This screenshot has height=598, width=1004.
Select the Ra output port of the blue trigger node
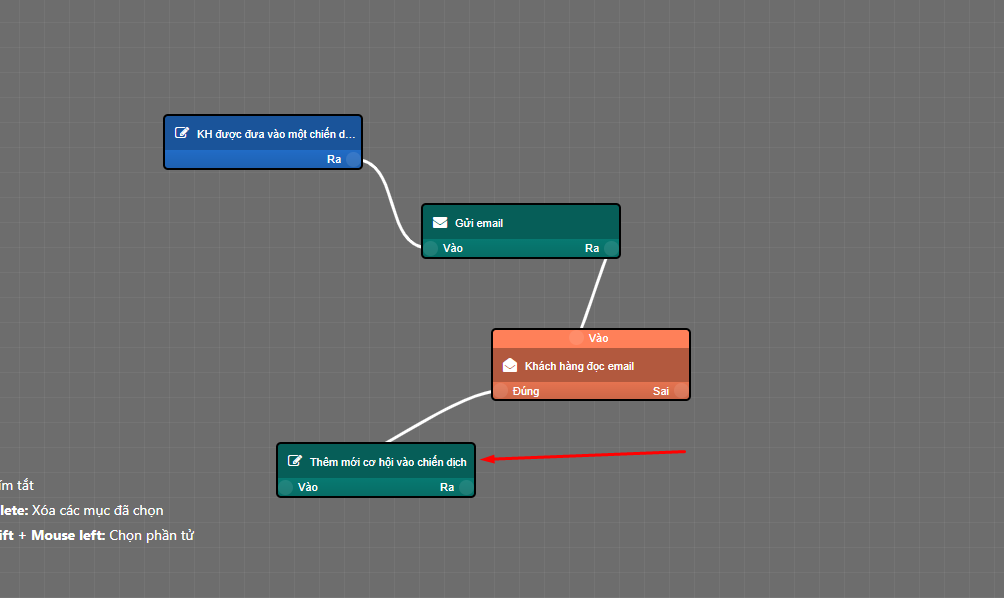coord(353,159)
